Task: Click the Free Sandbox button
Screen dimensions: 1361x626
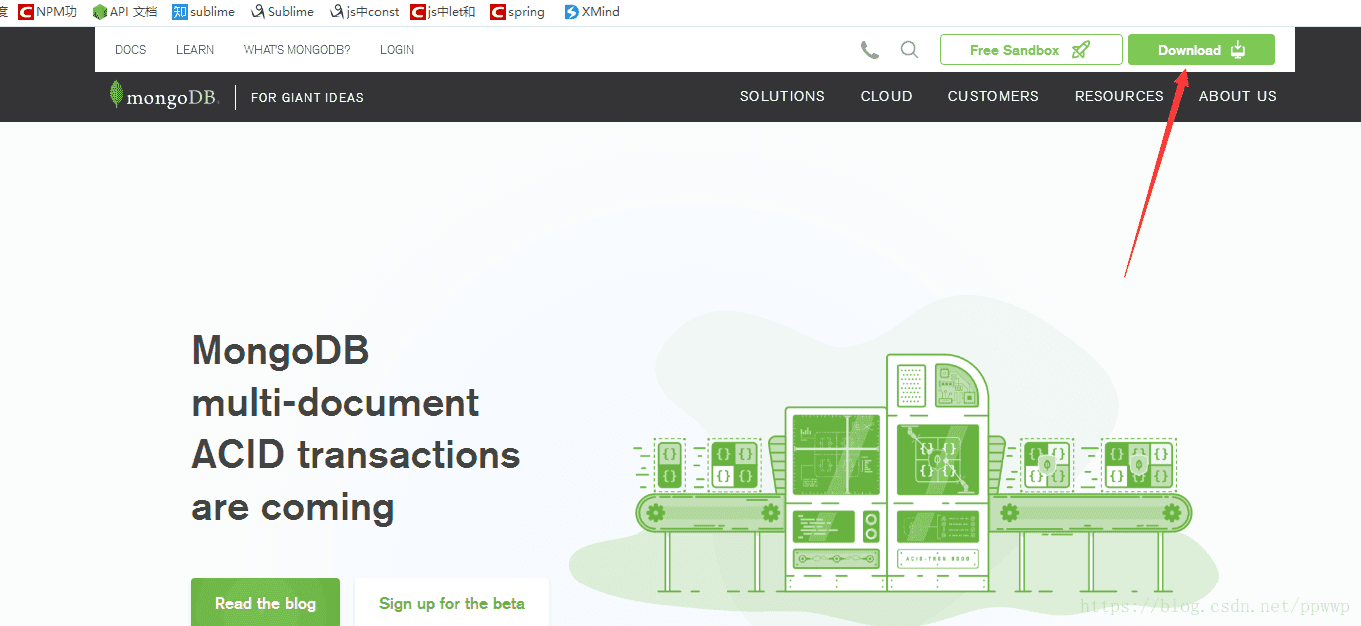Action: 1031,50
